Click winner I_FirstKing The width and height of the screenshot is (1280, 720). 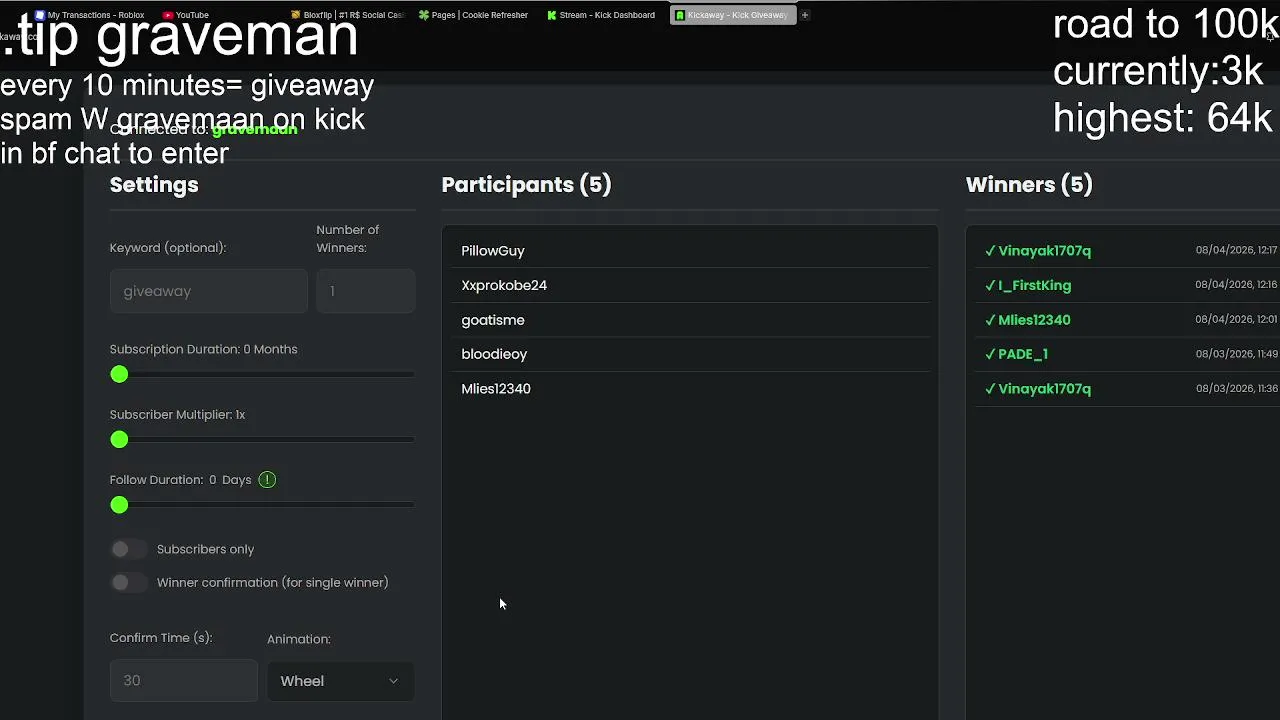point(1034,285)
